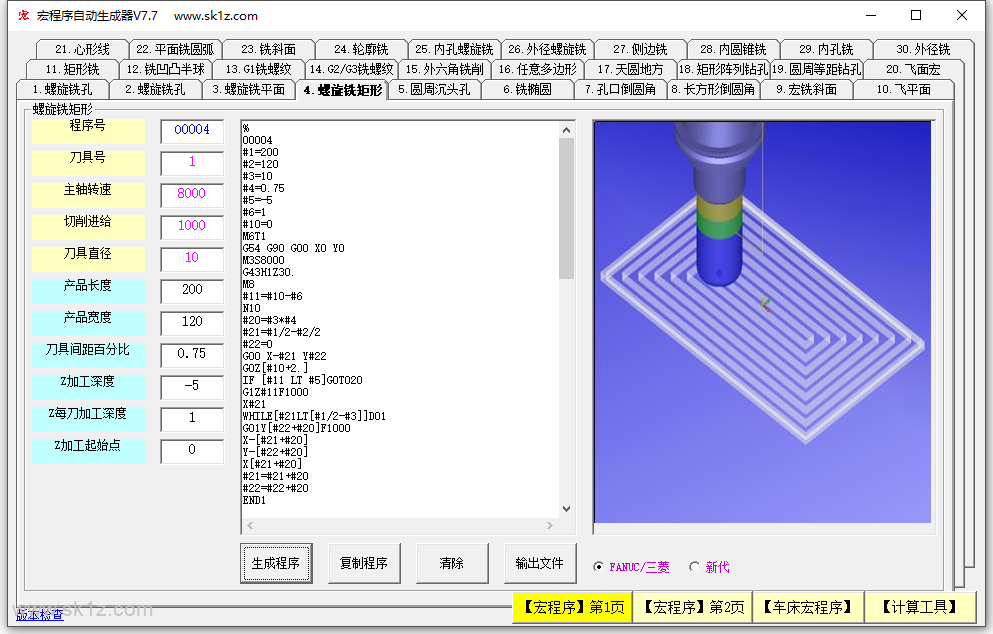Switch to the 21. 心形线 tab

(82, 49)
